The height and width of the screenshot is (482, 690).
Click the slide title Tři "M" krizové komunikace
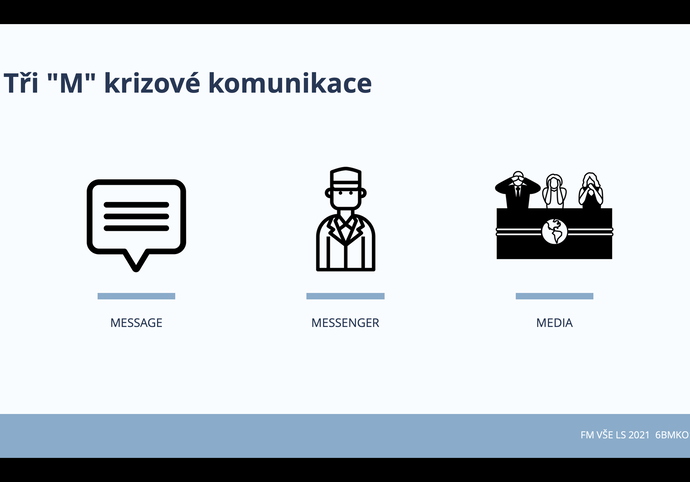point(188,83)
